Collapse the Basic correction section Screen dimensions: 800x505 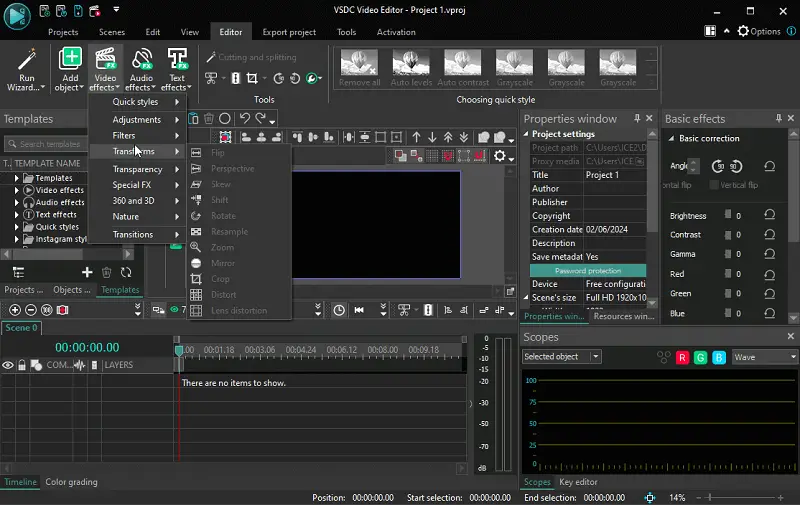pos(671,138)
